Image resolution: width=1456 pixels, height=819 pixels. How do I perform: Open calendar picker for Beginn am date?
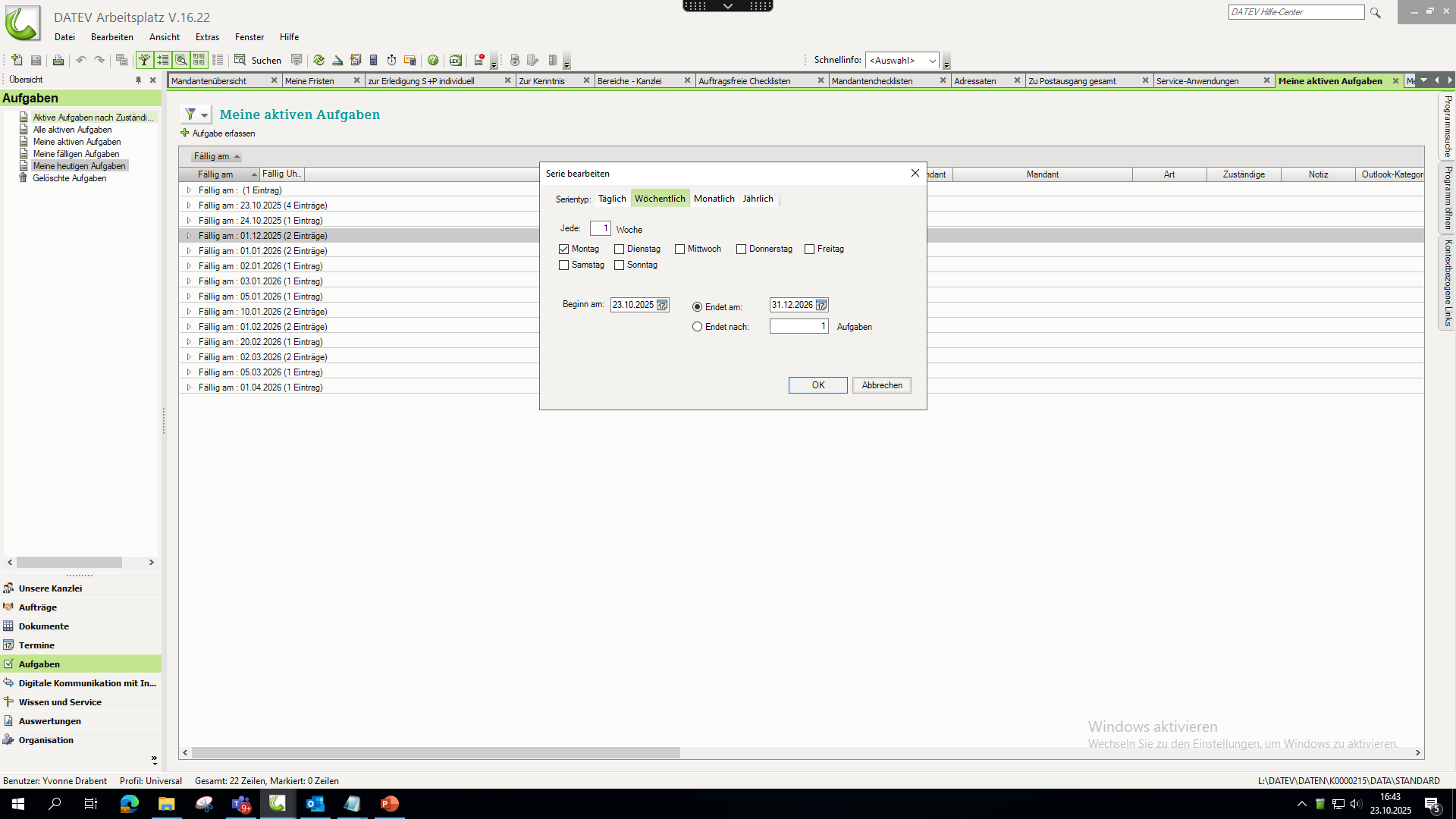click(x=662, y=305)
